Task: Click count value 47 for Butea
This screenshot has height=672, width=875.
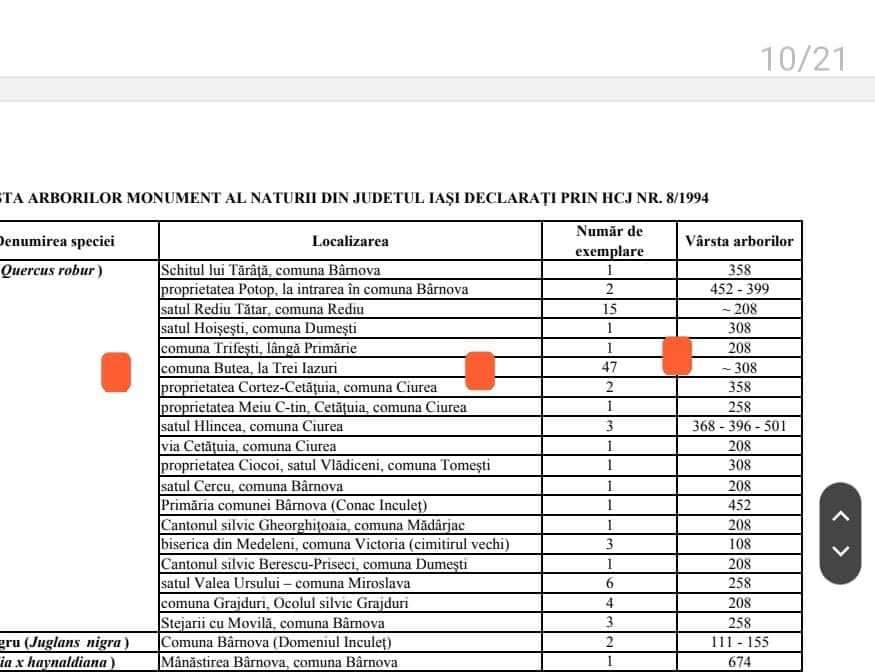Action: [x=609, y=367]
